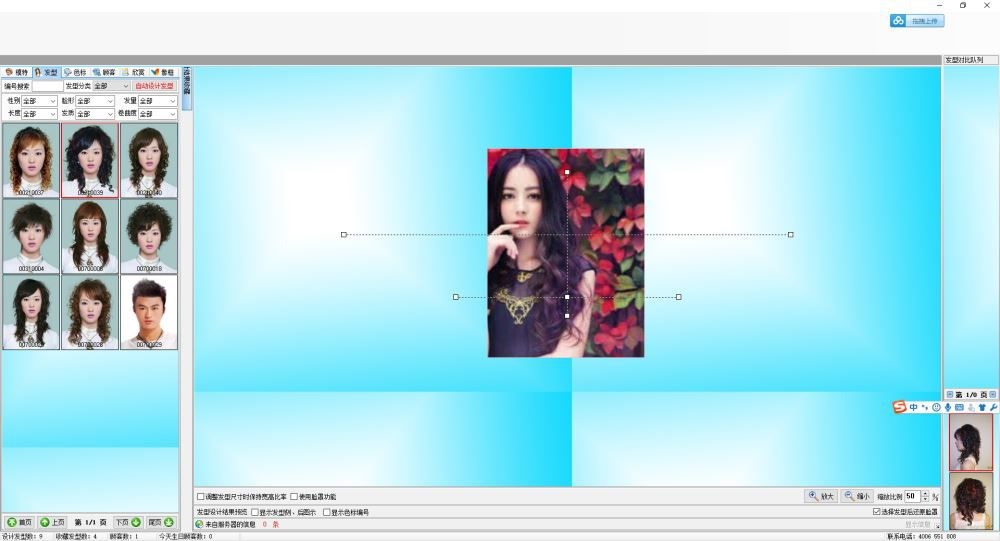Image resolution: width=1000 pixels, height=541 pixels.
Task: Click next page icon in comparison queue pager
Action: 992,395
